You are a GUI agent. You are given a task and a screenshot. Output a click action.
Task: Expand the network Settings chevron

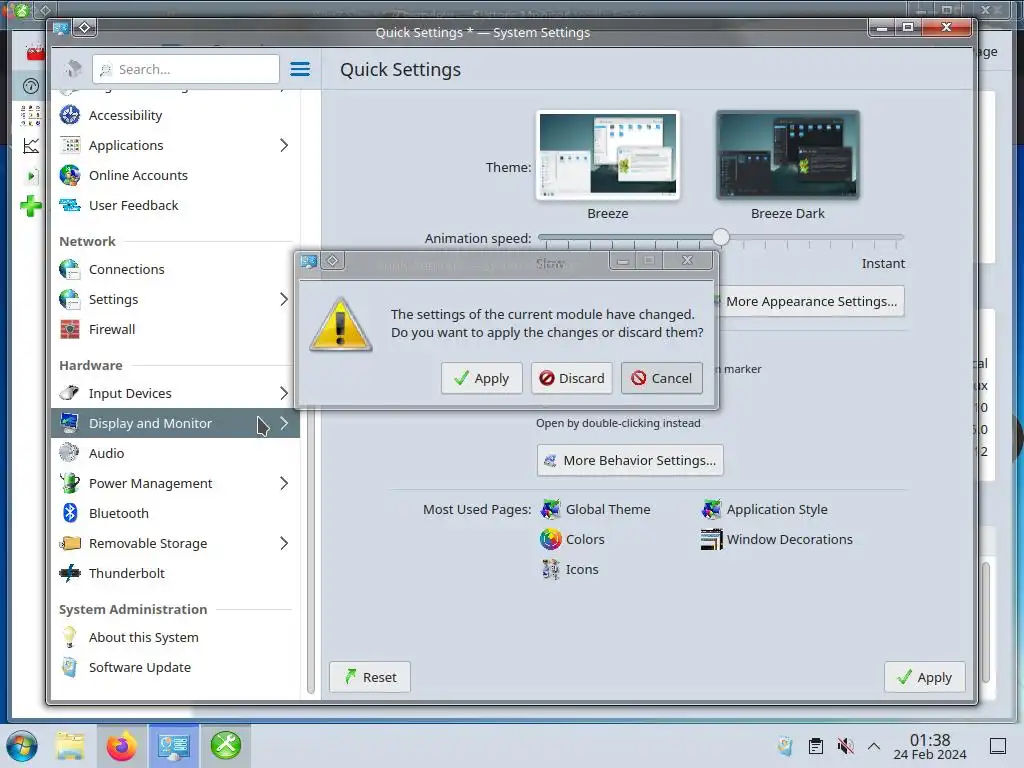[284, 299]
